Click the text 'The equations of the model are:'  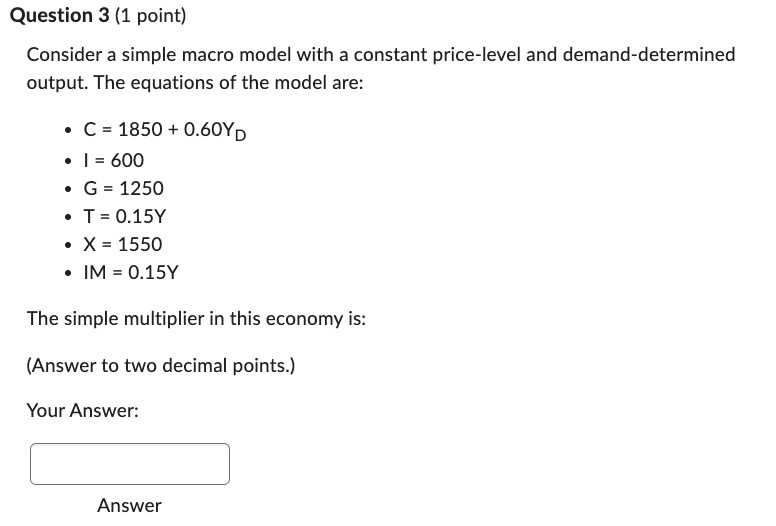(228, 82)
